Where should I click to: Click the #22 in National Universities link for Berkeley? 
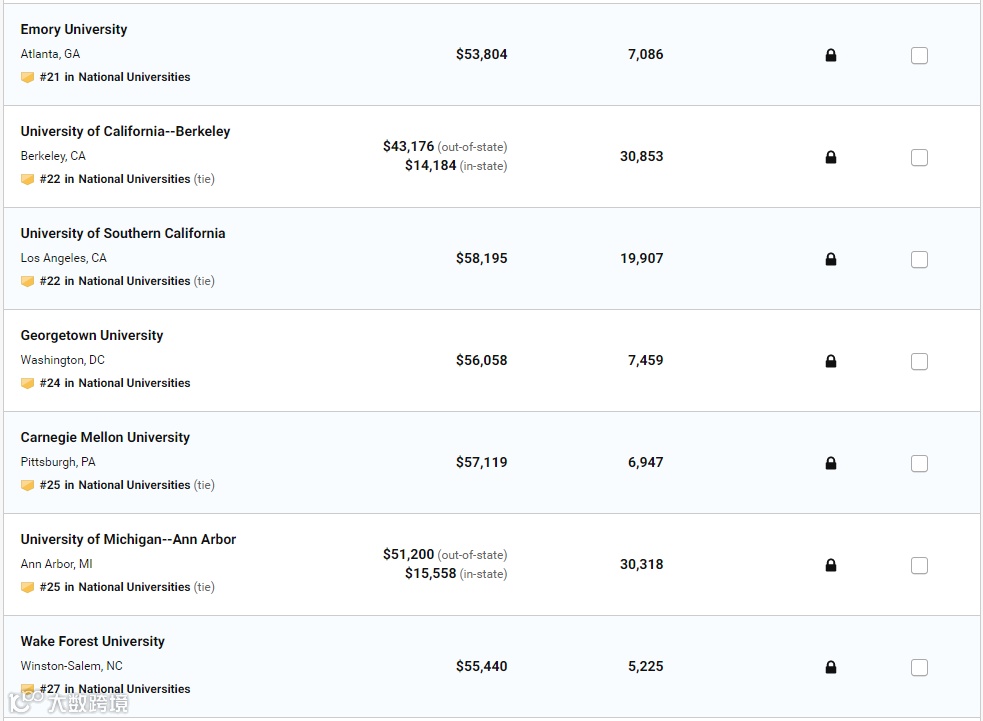point(115,179)
